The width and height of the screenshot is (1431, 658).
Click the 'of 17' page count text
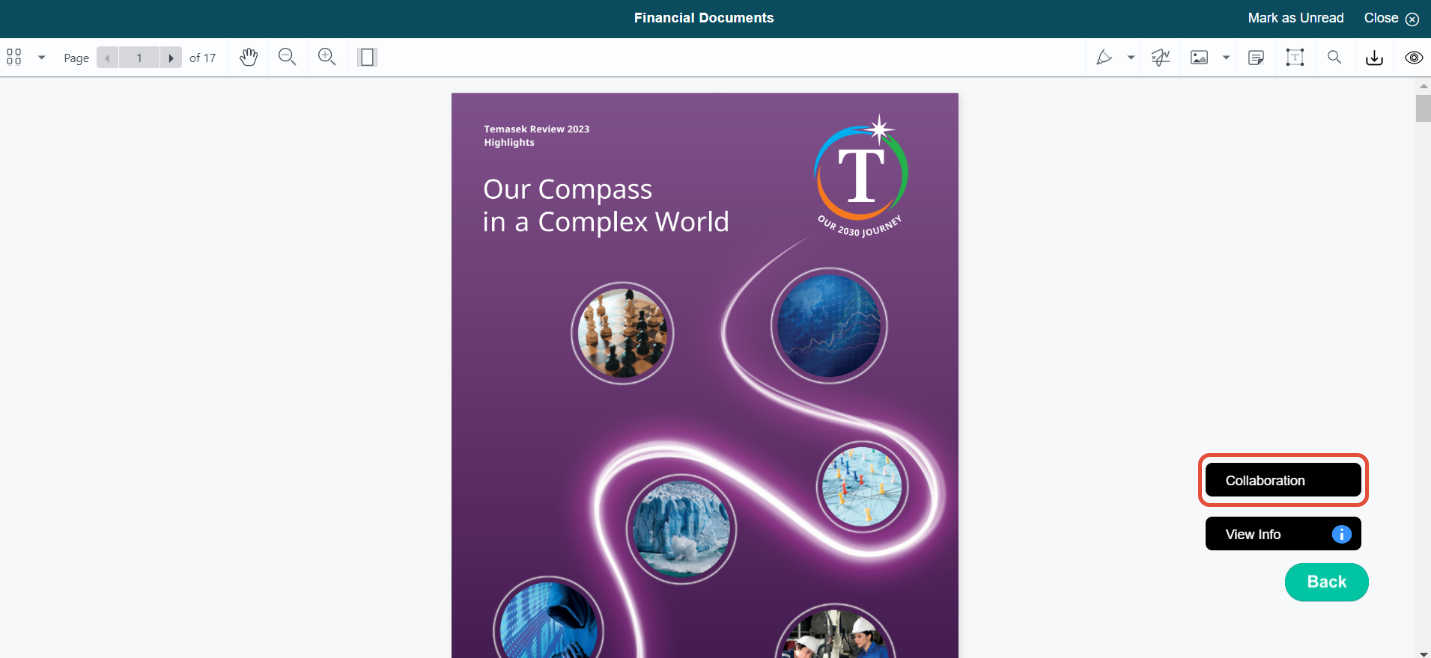tap(202, 58)
